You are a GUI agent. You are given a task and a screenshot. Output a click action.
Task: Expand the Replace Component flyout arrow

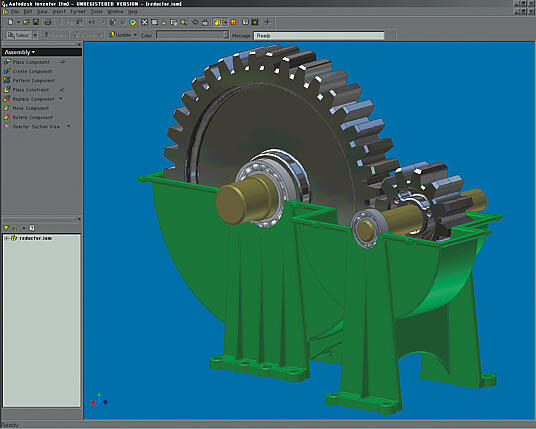[61, 99]
